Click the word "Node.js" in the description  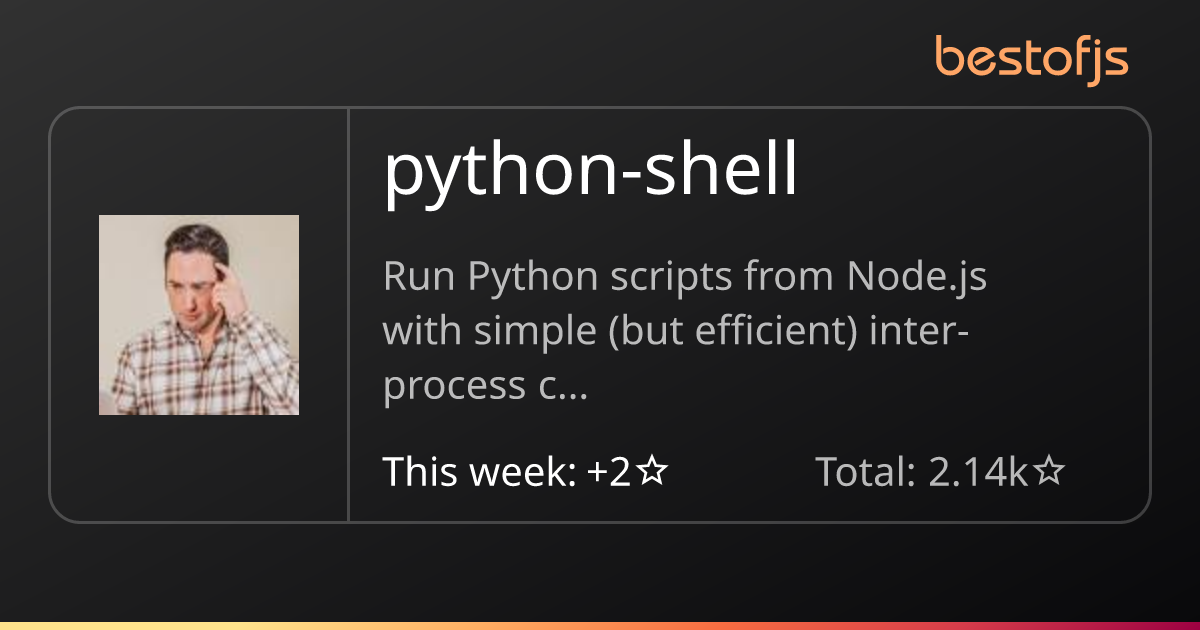(917, 277)
